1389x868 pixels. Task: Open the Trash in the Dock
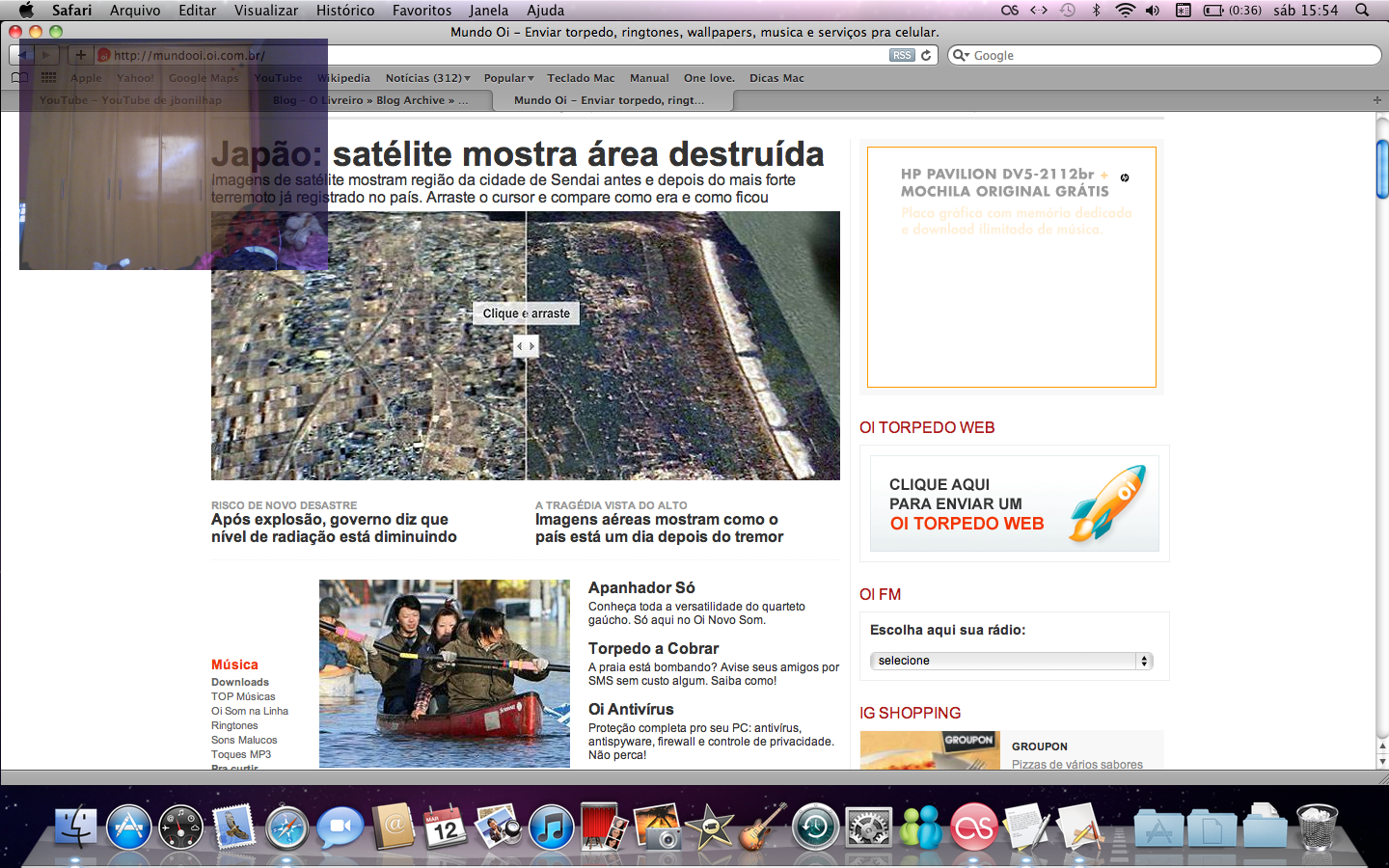coord(1318,827)
